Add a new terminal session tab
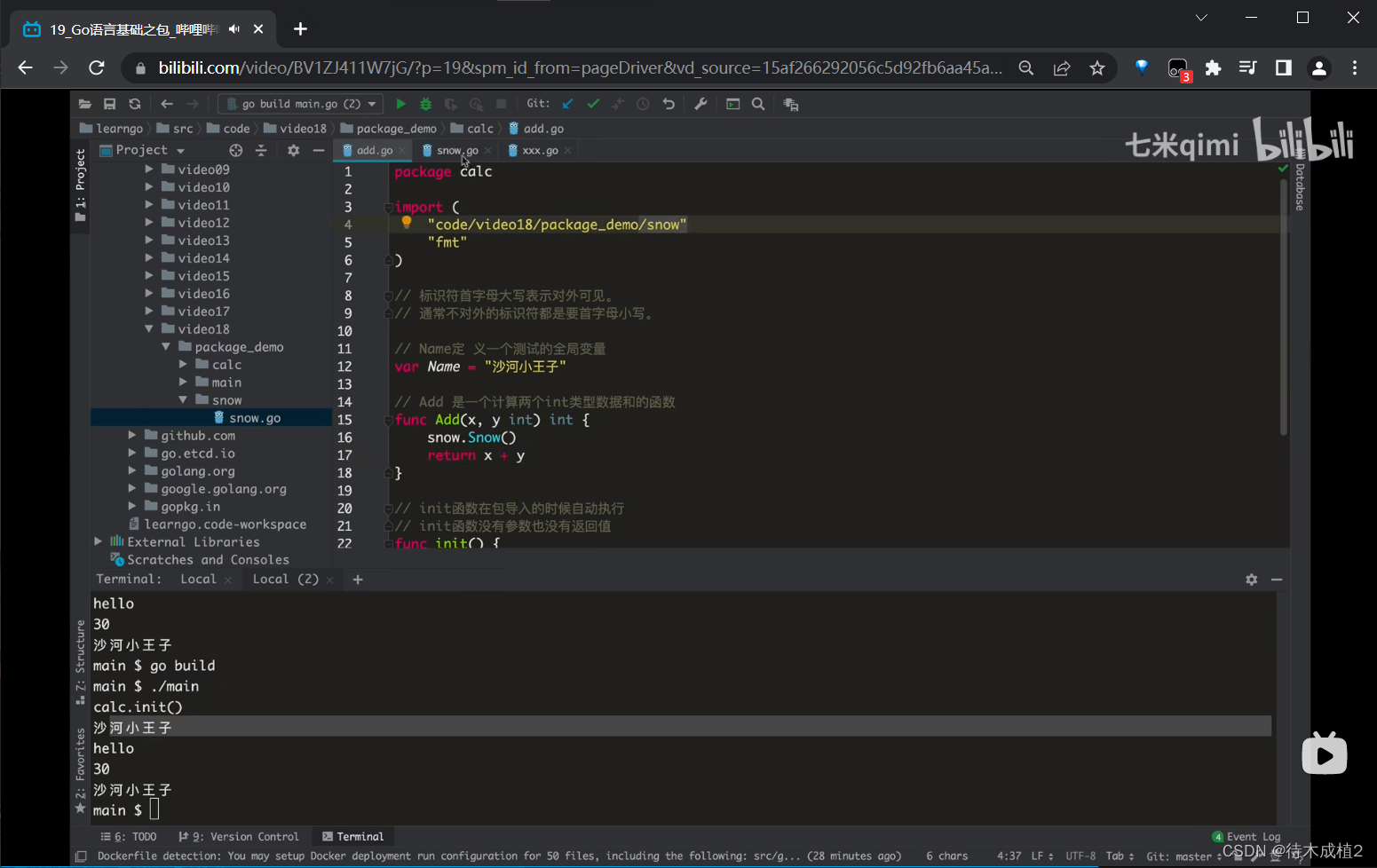This screenshot has height=868, width=1377. (x=358, y=580)
